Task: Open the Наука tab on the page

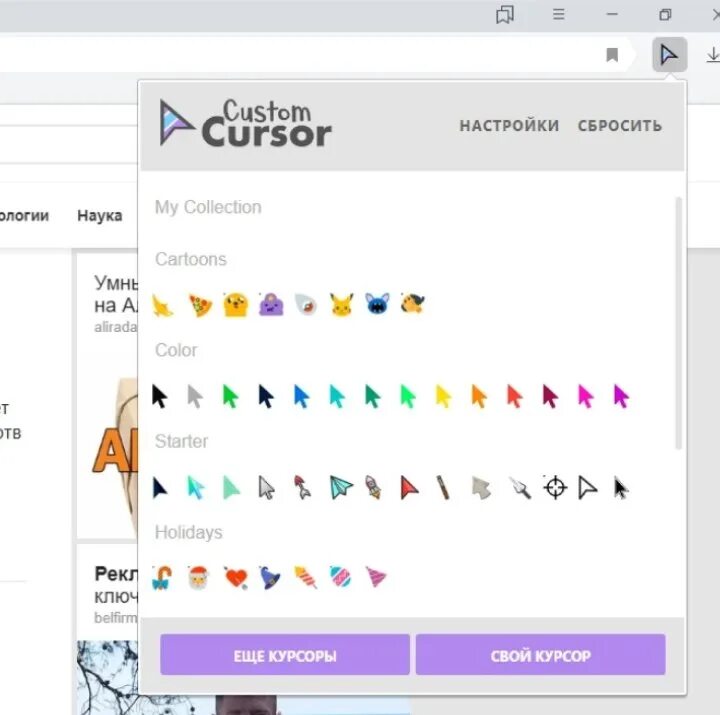Action: tap(100, 215)
